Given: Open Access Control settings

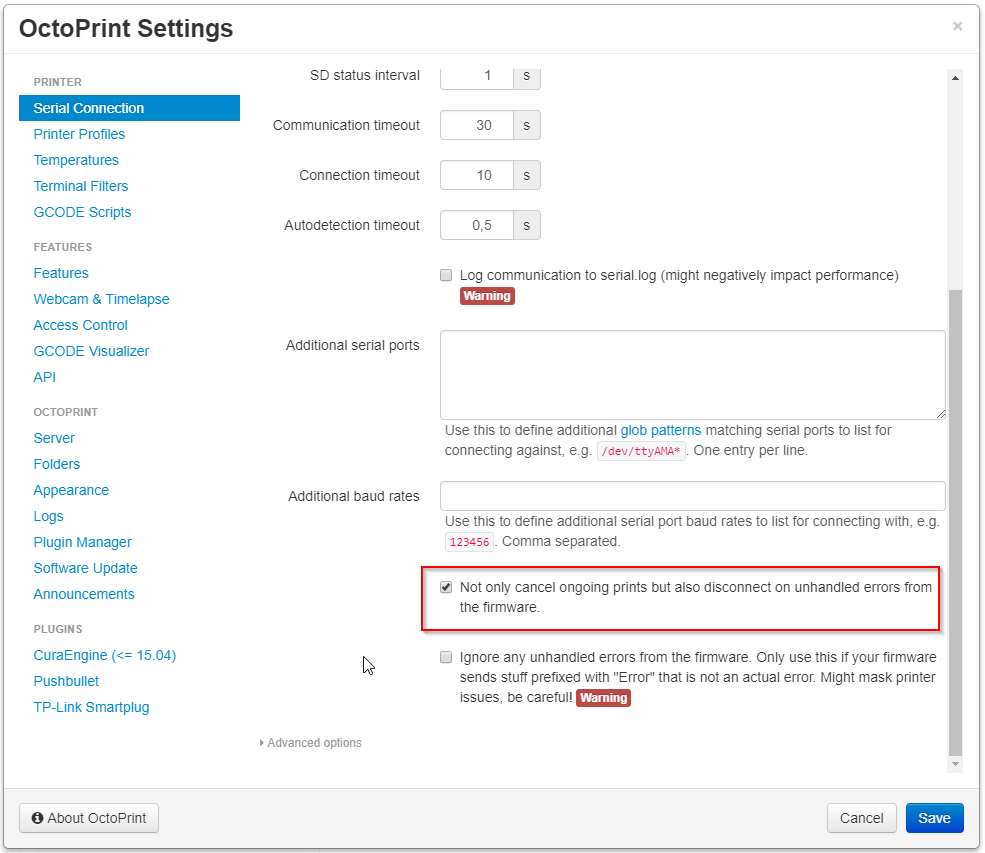Looking at the screenshot, I should point(80,324).
